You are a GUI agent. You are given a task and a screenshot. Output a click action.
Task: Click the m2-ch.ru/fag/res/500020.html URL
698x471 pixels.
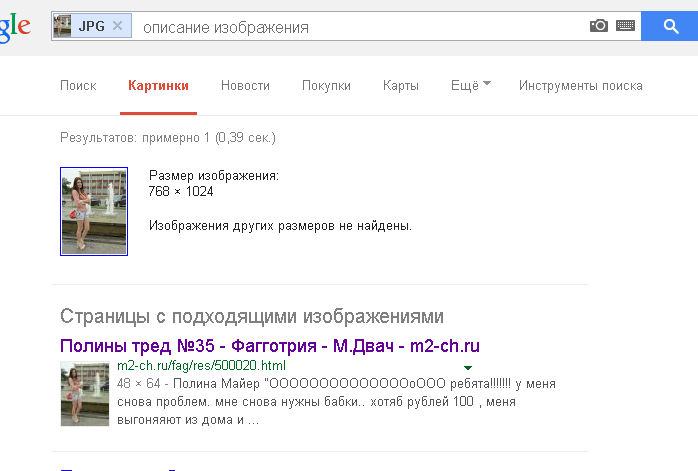pos(201,365)
